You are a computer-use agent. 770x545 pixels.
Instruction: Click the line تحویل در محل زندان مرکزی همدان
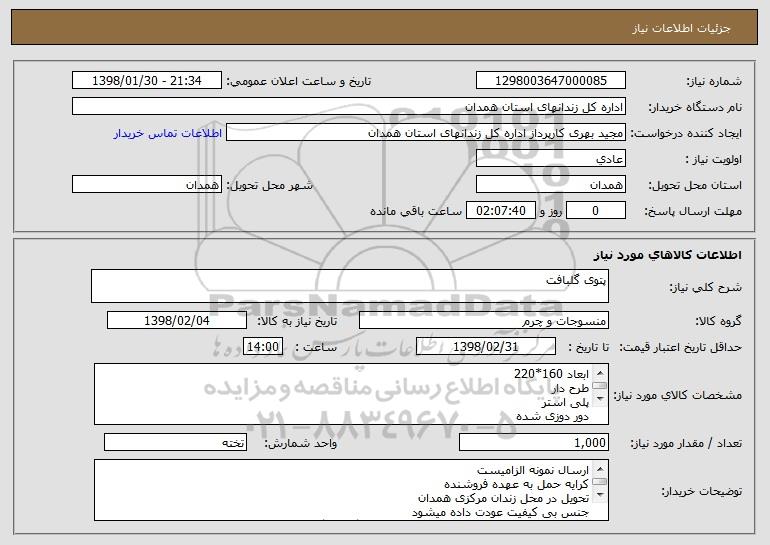point(503,498)
